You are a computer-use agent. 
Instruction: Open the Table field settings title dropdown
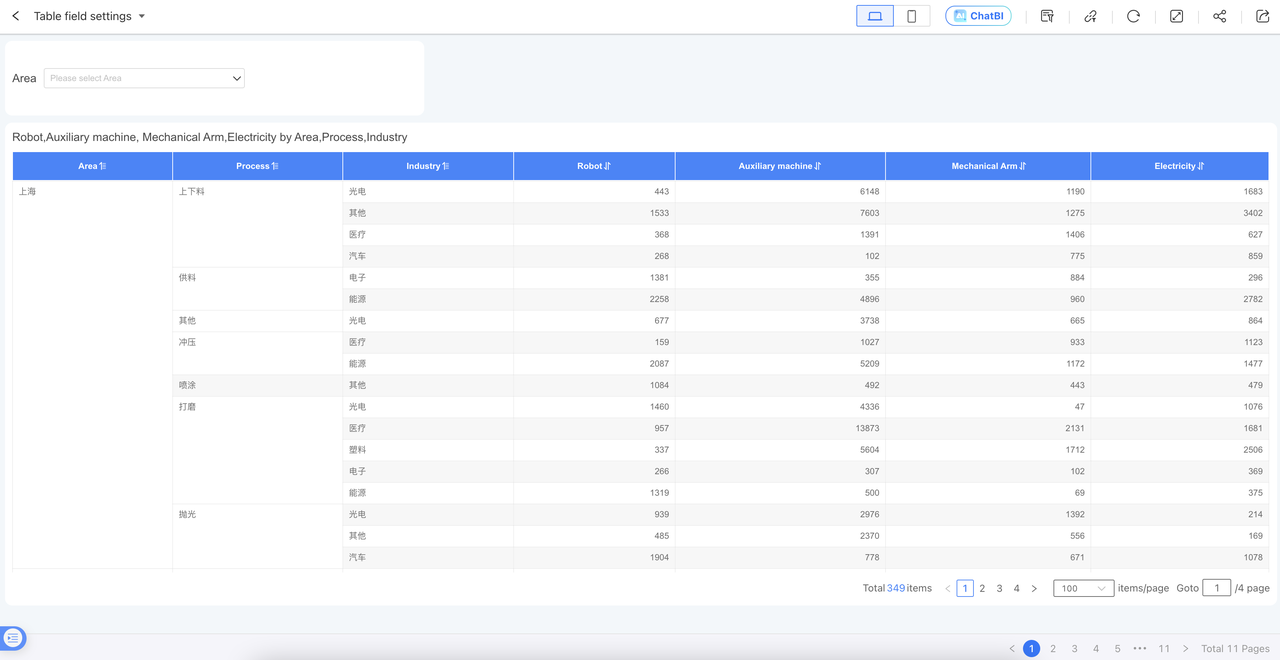[x=142, y=17]
